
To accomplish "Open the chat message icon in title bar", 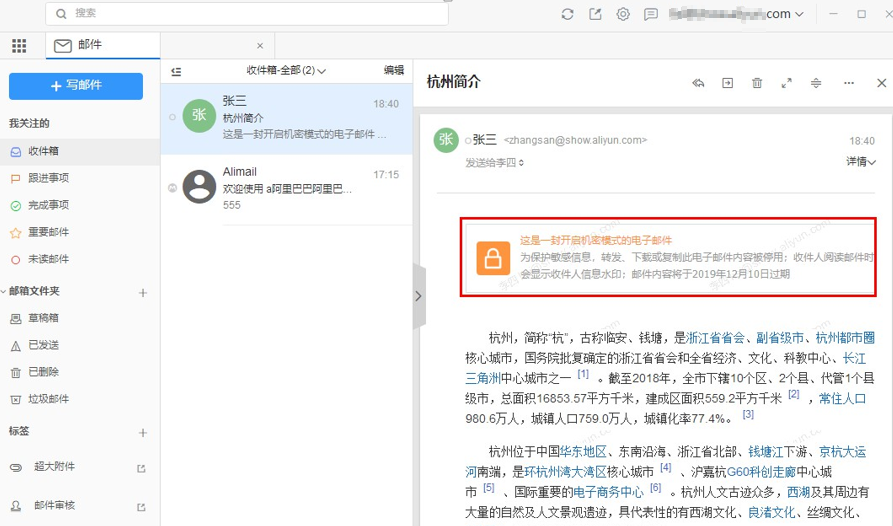I will 651,14.
